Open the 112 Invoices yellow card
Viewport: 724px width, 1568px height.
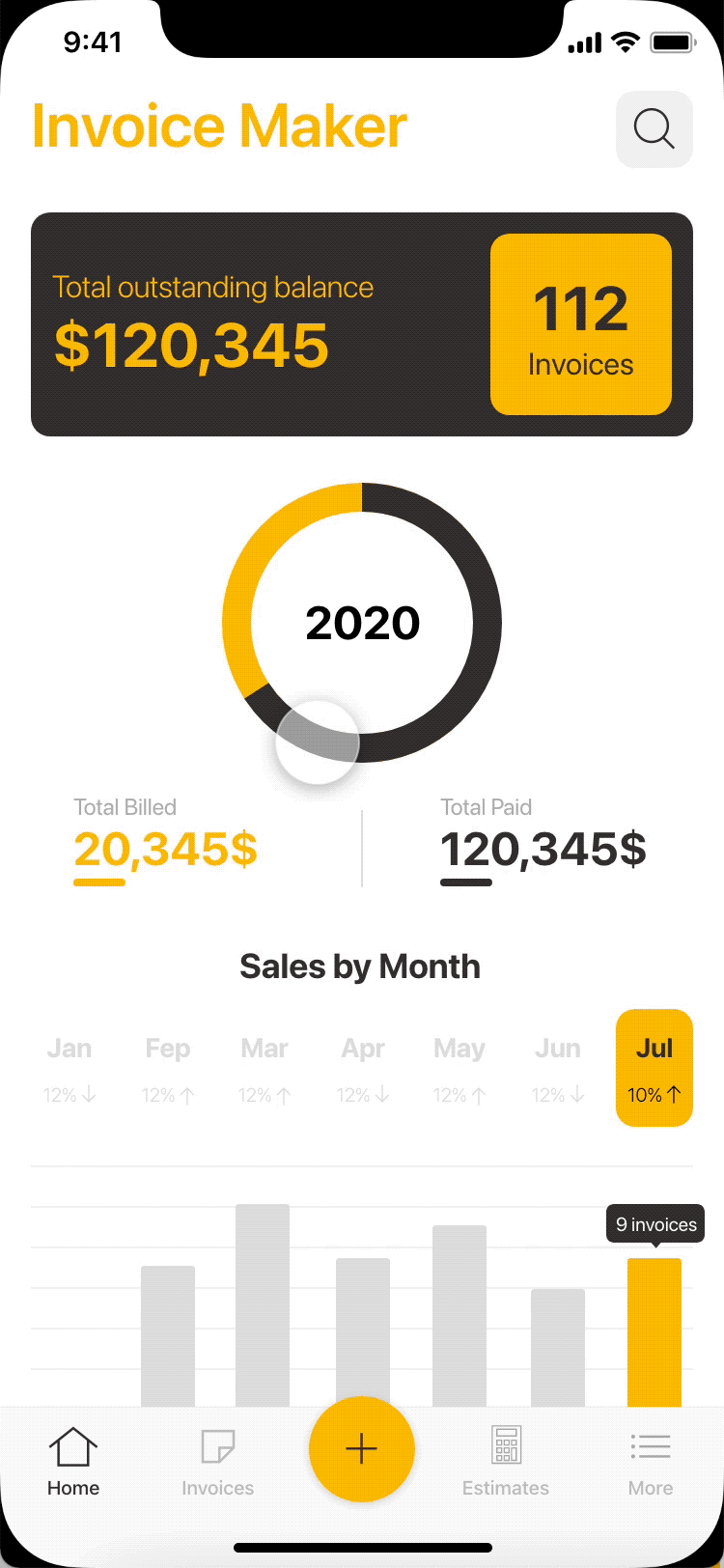click(x=581, y=324)
